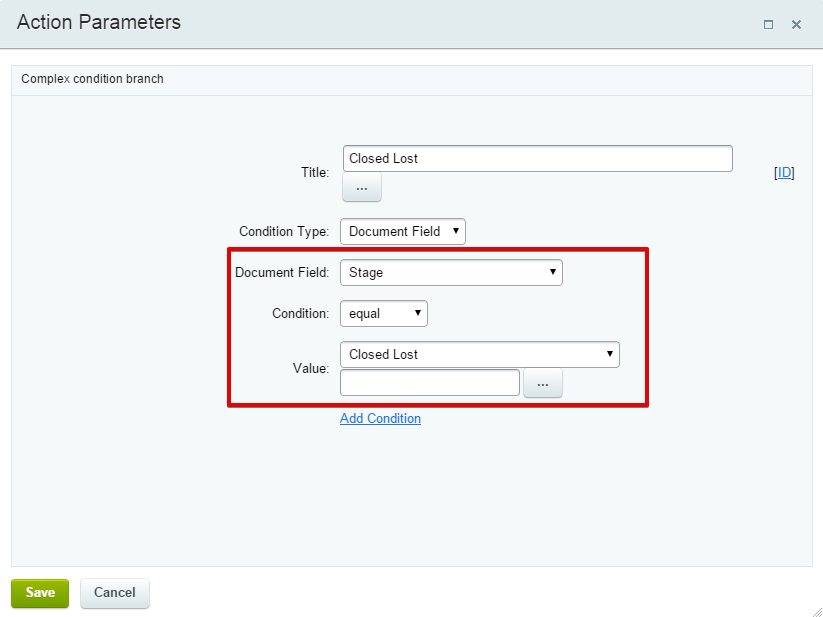The image size is (823, 617).
Task: Open the Document Field dropdown showing Stage
Action: (x=451, y=272)
